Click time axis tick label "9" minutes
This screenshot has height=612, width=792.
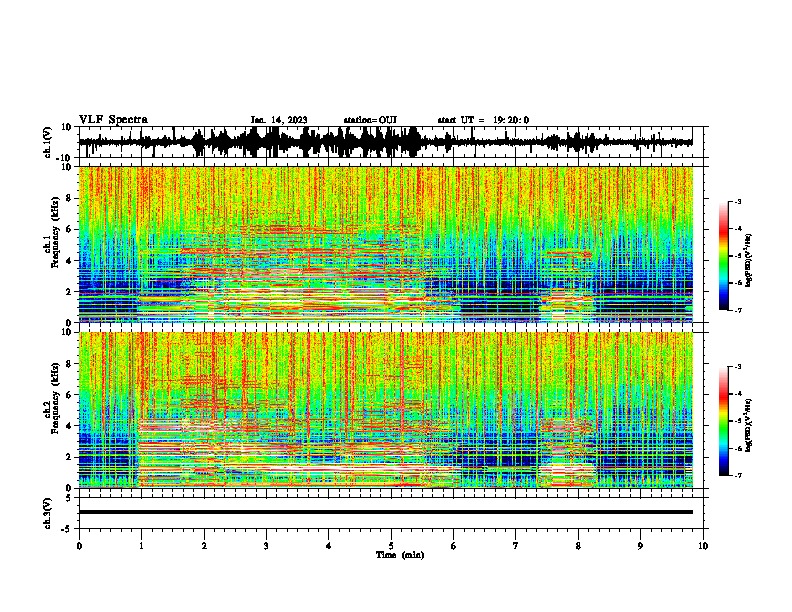coord(640,546)
